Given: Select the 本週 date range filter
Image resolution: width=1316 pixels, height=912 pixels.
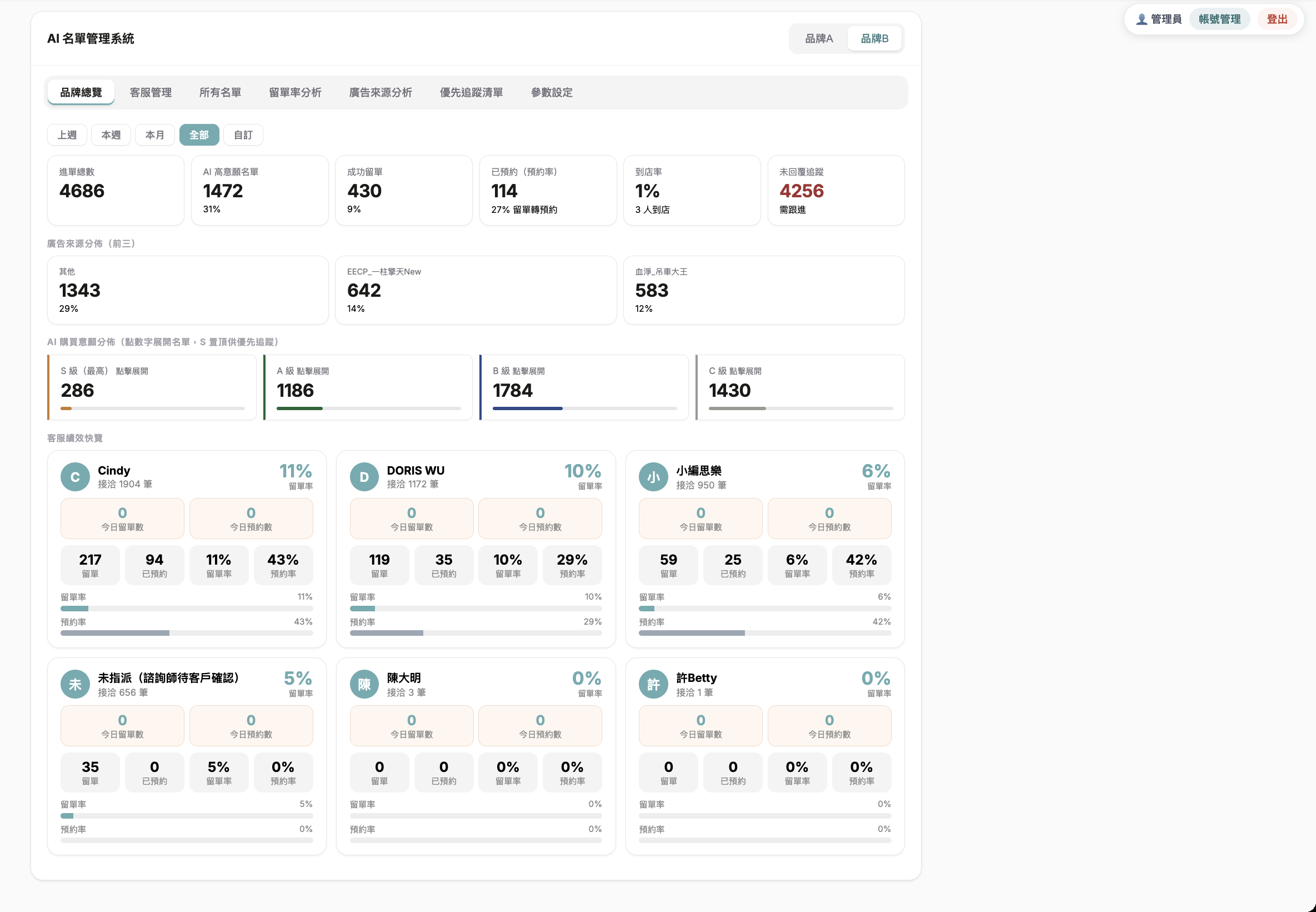Looking at the screenshot, I should [111, 135].
